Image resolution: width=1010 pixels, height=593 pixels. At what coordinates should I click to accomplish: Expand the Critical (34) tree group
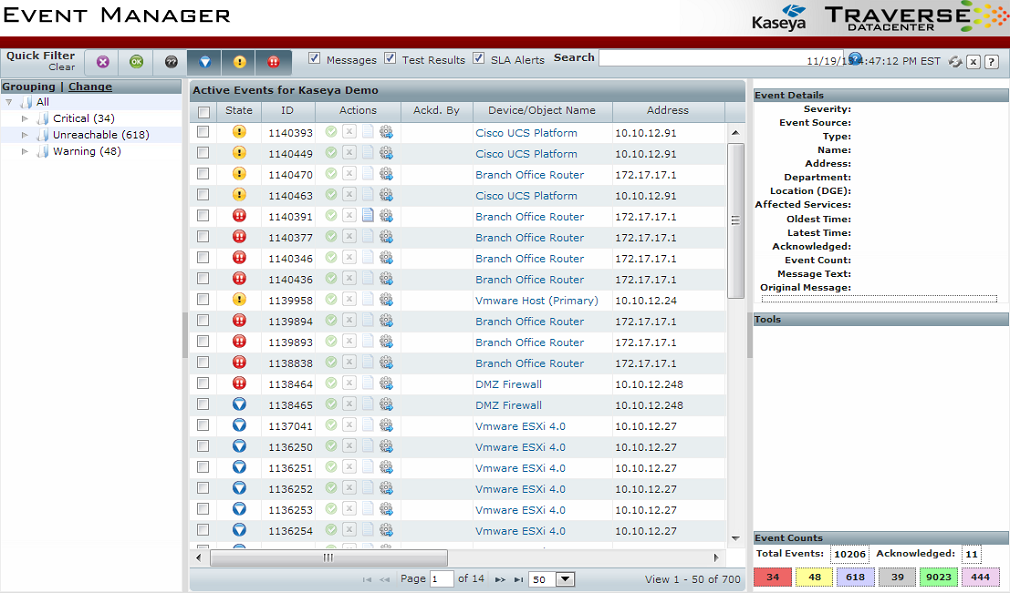26,119
